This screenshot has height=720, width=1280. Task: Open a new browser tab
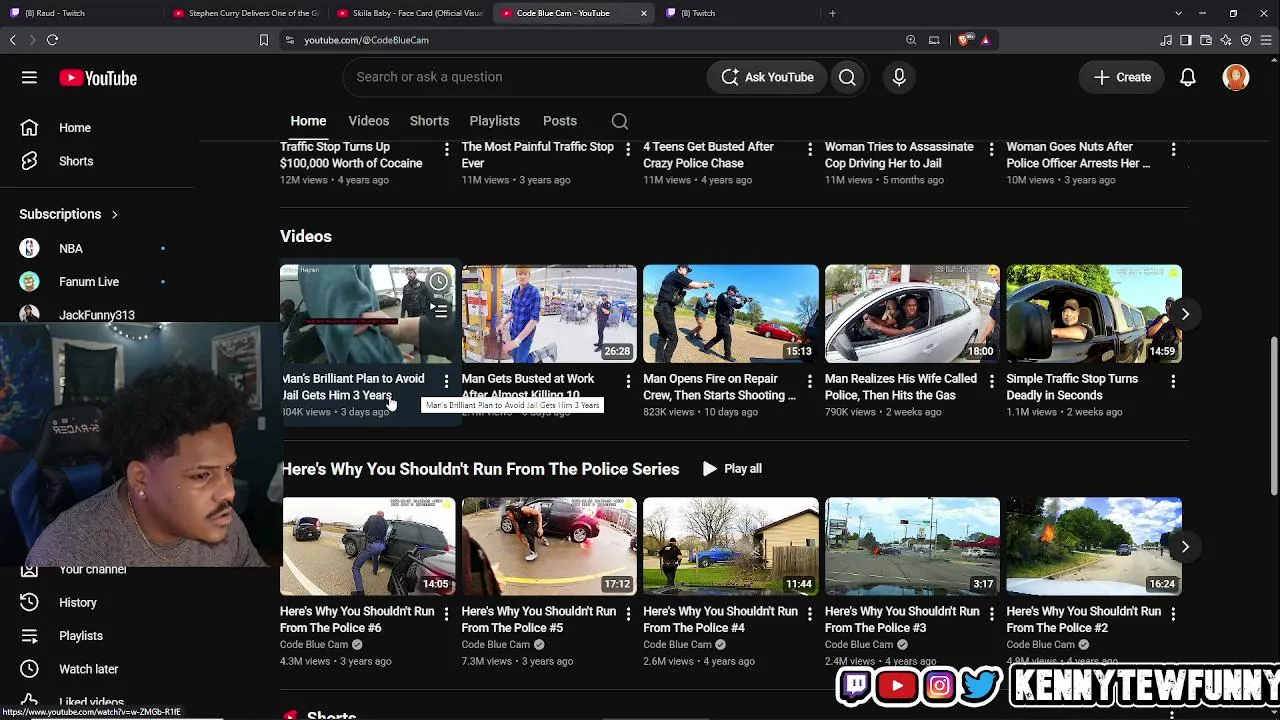pos(832,13)
